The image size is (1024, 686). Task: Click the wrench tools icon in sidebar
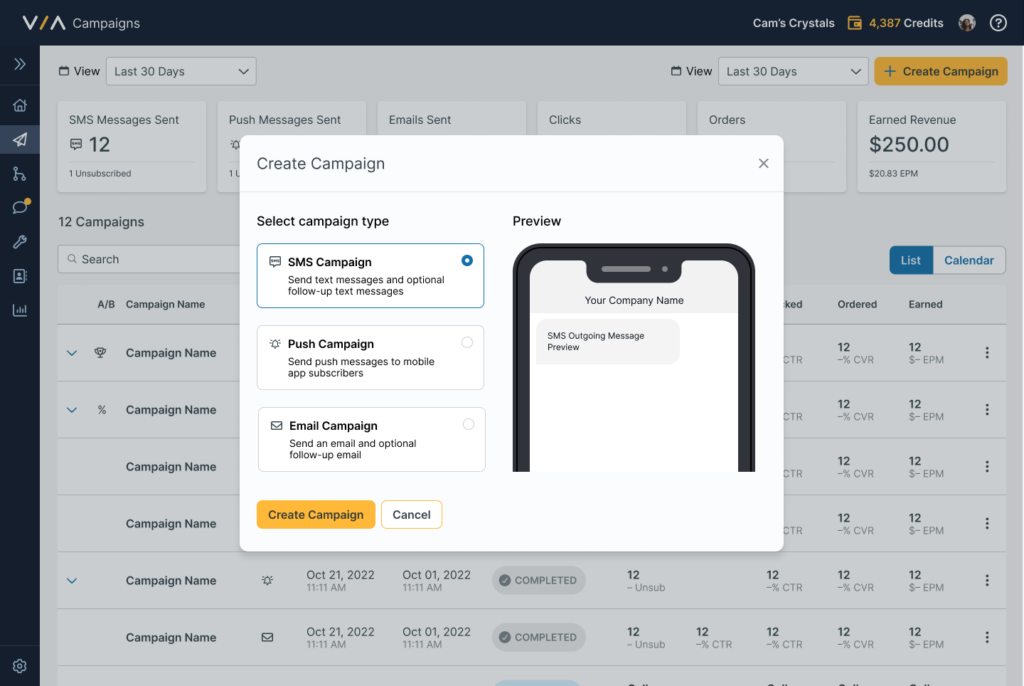coord(19,242)
